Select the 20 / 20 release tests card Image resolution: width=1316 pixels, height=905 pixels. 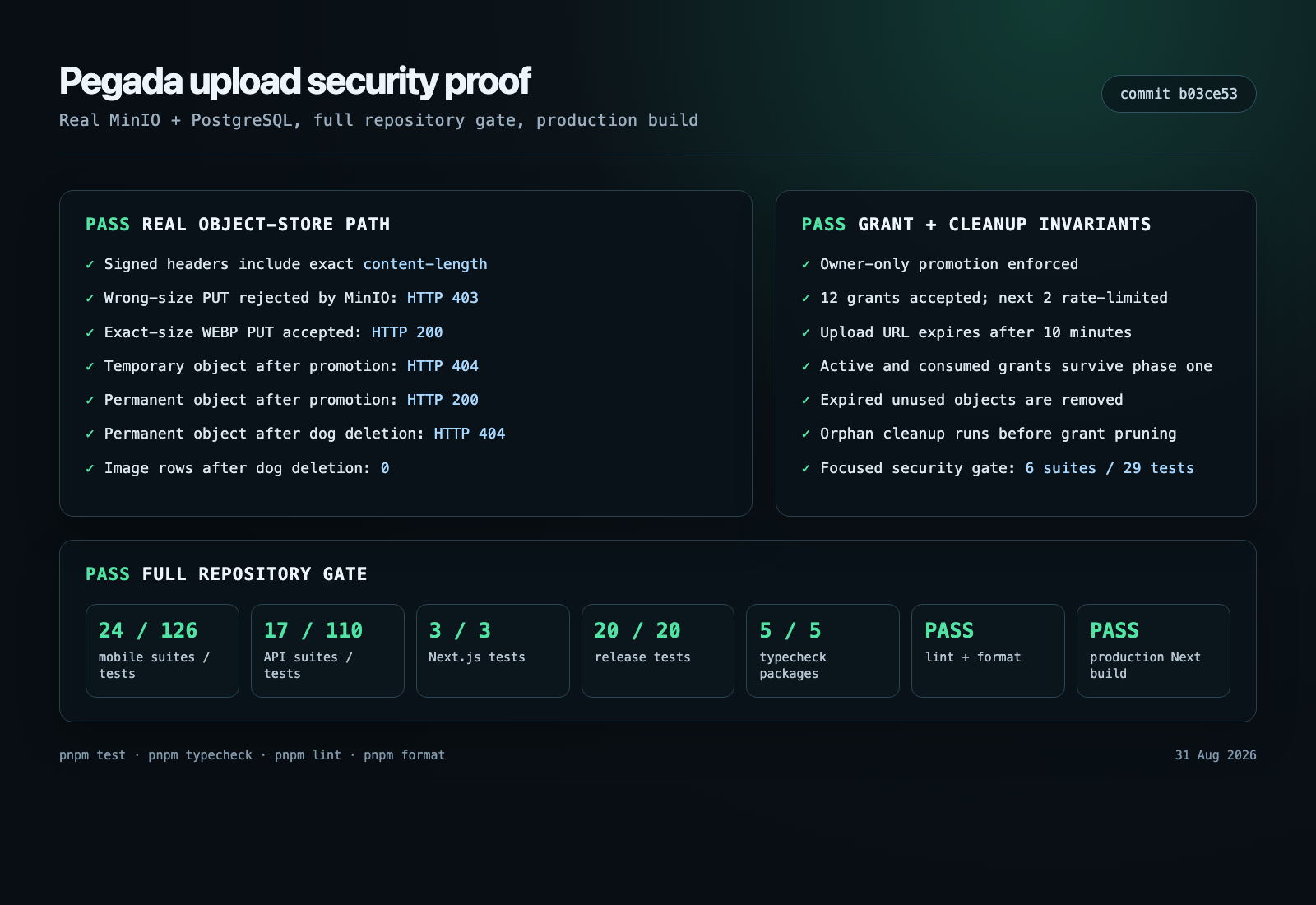658,651
